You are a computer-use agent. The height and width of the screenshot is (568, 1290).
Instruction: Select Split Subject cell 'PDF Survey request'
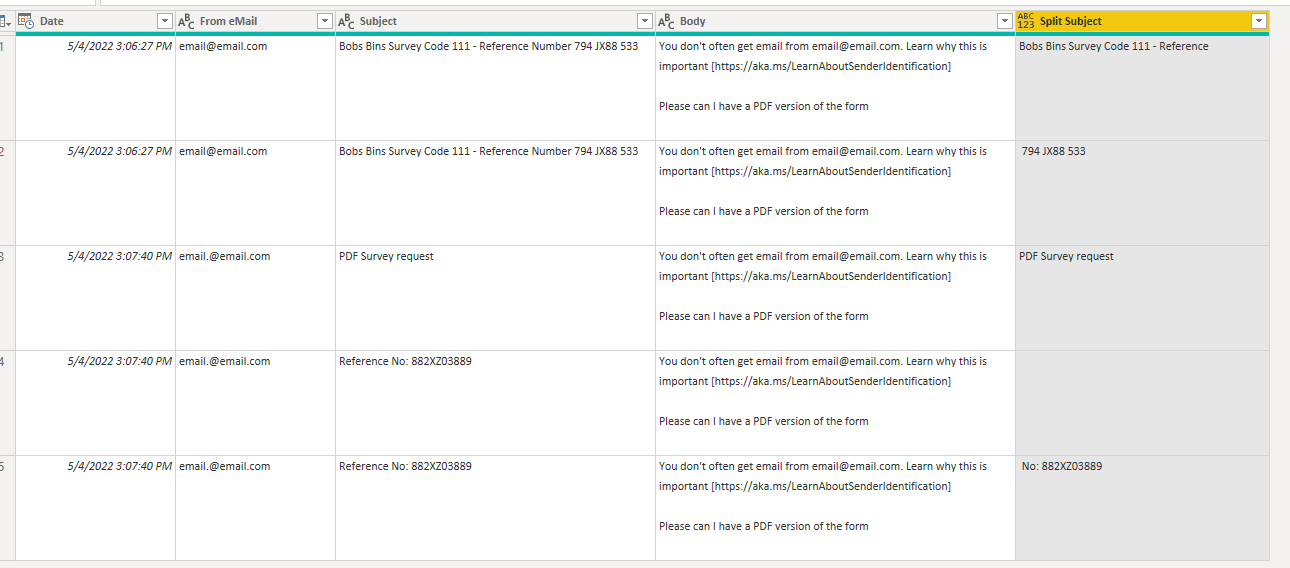click(1142, 298)
